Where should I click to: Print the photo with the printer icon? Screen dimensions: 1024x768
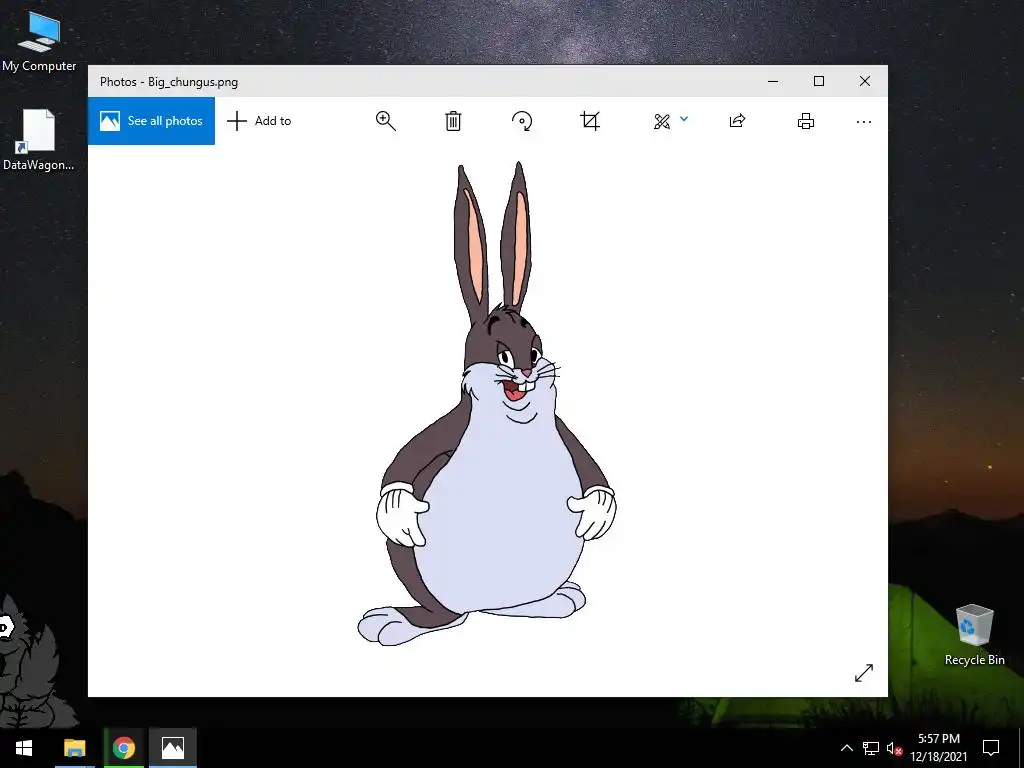806,121
